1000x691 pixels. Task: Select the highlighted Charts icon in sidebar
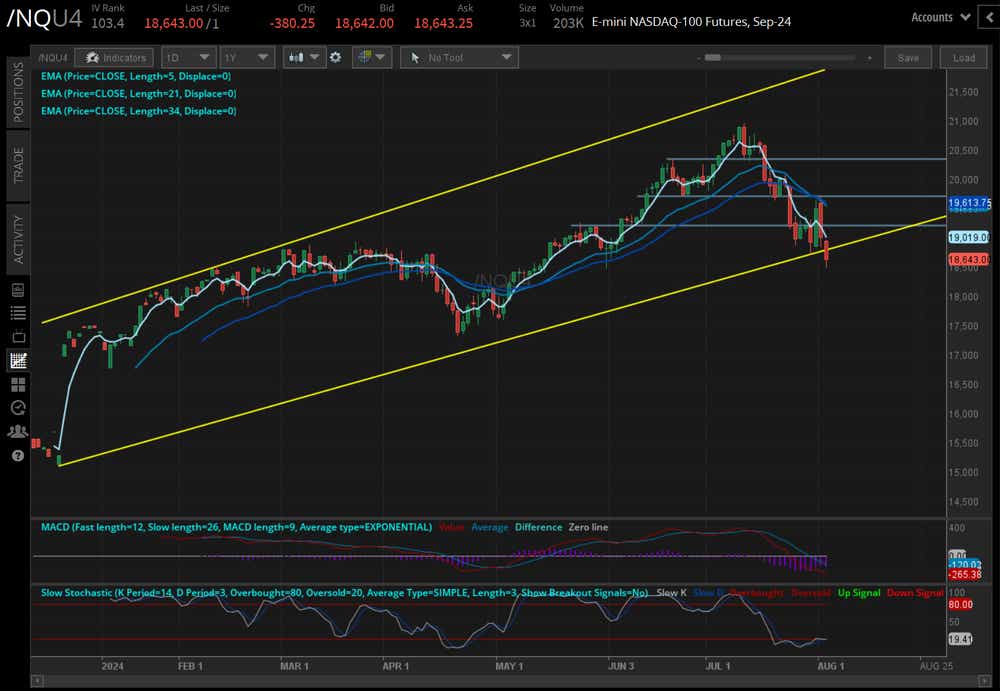pyautogui.click(x=16, y=360)
